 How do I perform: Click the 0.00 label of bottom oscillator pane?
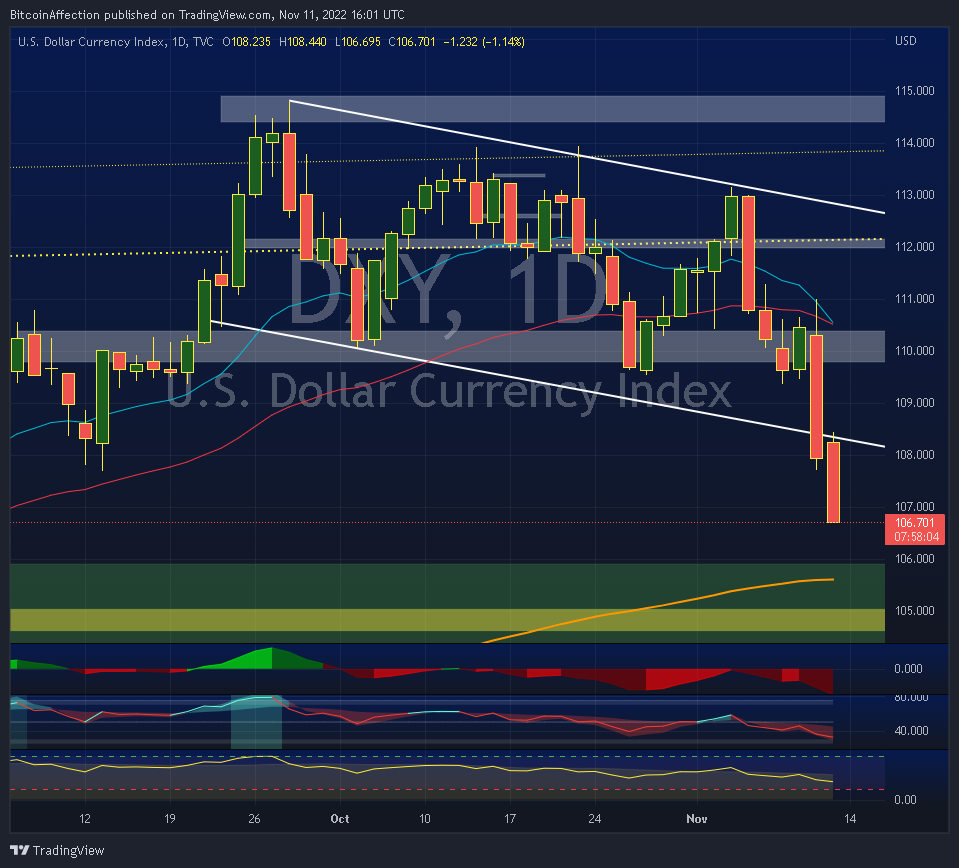pos(906,799)
